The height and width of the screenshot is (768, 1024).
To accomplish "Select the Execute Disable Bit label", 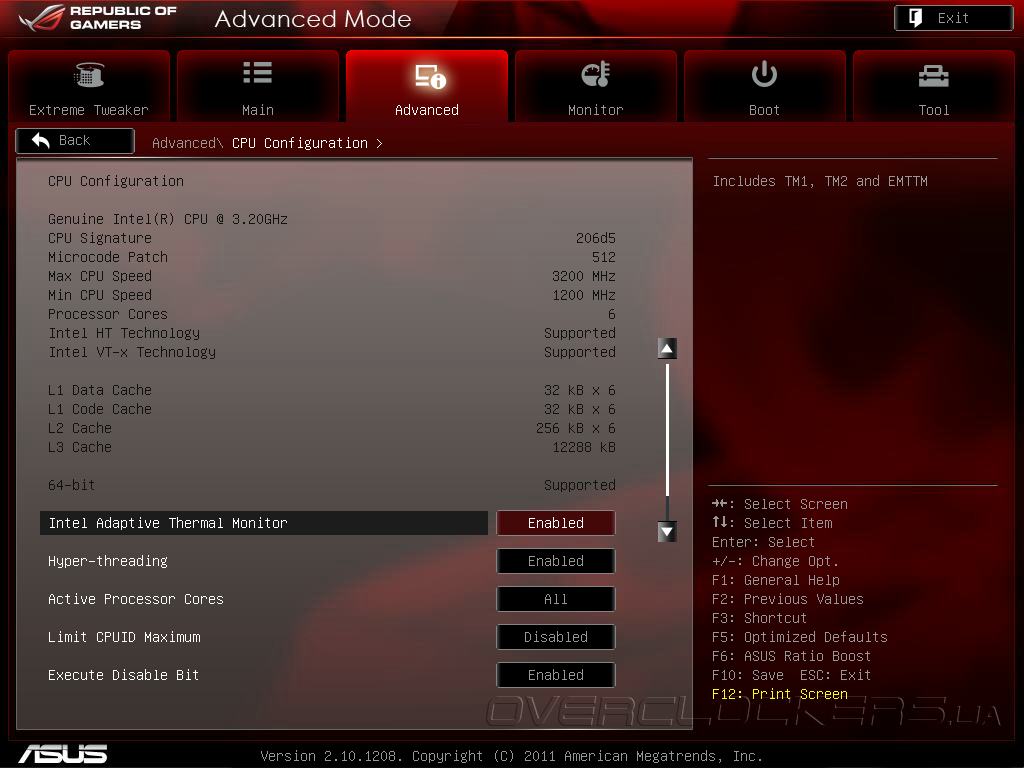I will (123, 675).
